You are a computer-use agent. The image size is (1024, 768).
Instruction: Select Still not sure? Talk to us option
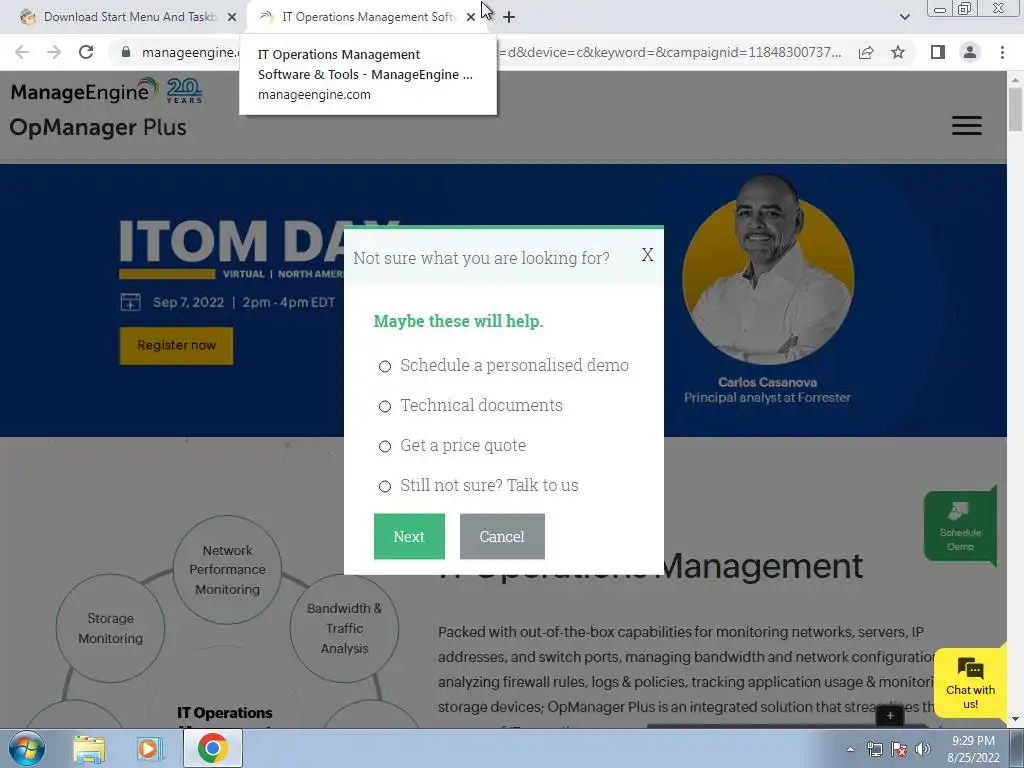(x=385, y=486)
